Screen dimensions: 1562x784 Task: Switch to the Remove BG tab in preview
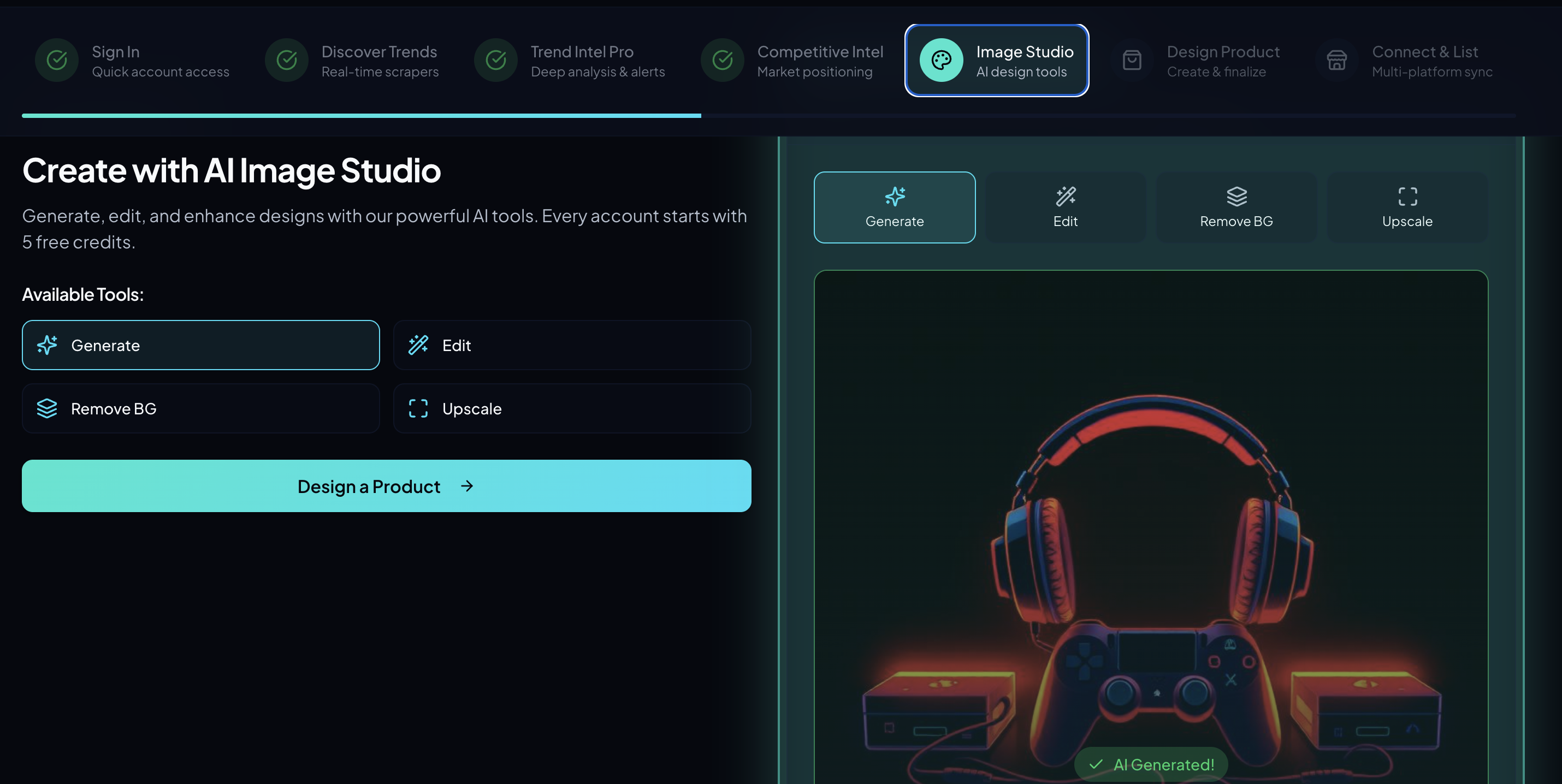[1236, 207]
